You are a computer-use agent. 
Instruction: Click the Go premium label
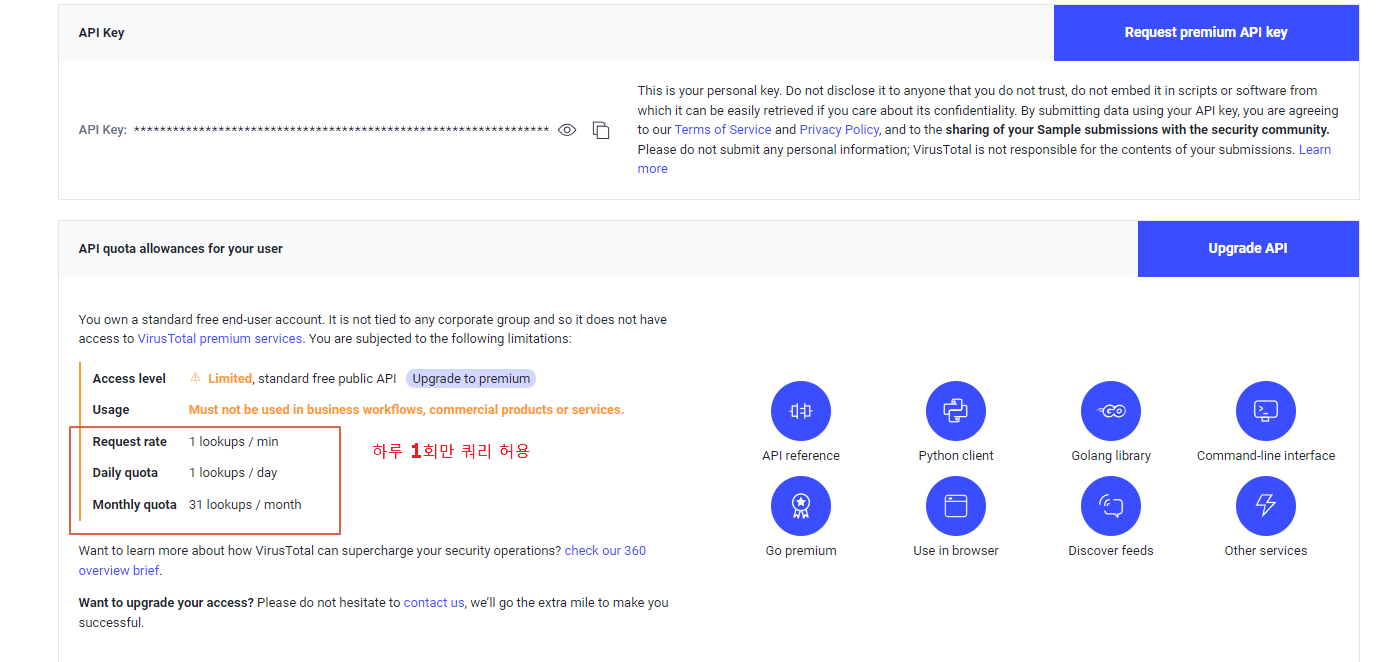[801, 551]
